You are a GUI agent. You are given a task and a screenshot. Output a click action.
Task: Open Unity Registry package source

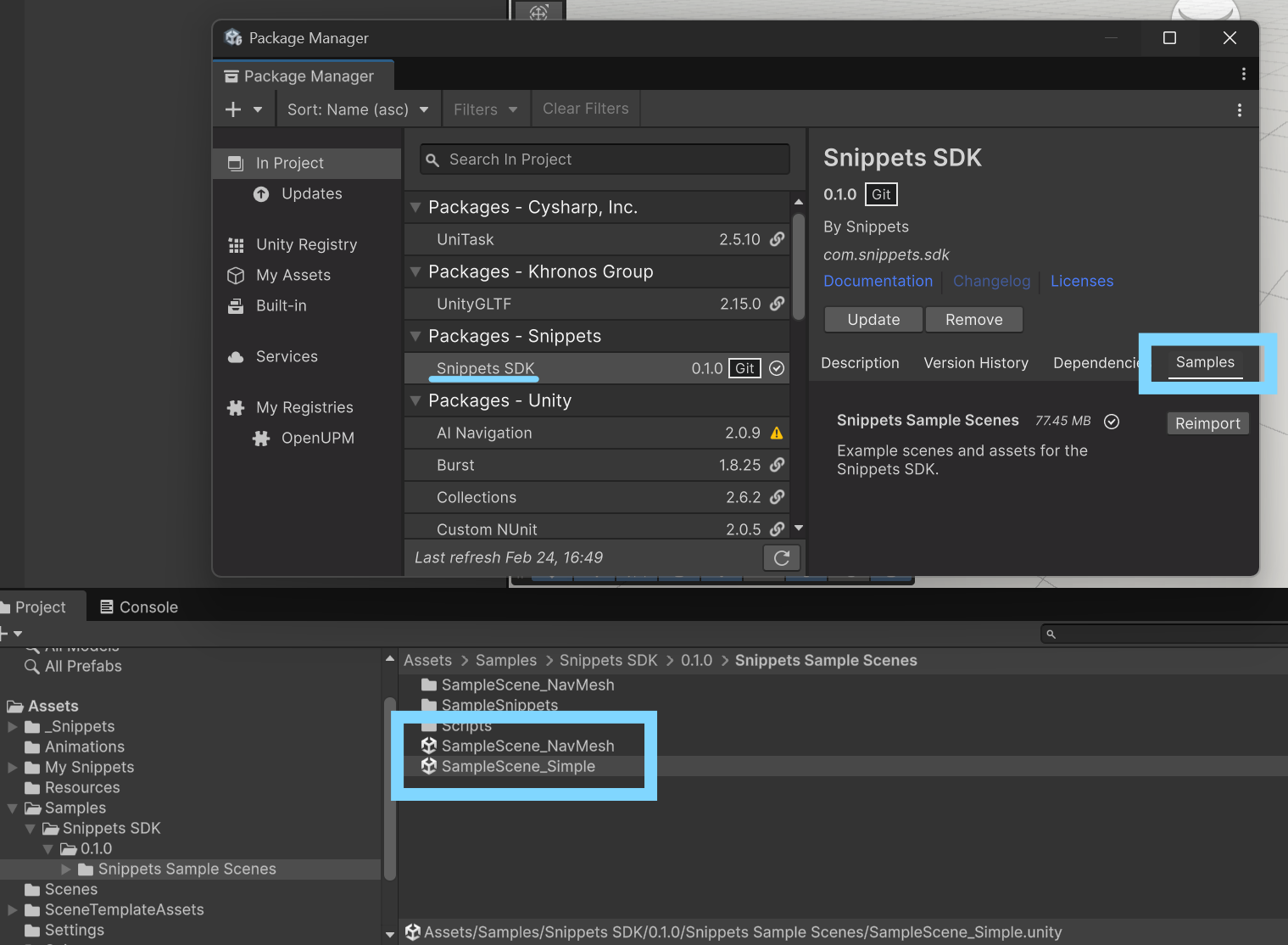[x=306, y=245]
